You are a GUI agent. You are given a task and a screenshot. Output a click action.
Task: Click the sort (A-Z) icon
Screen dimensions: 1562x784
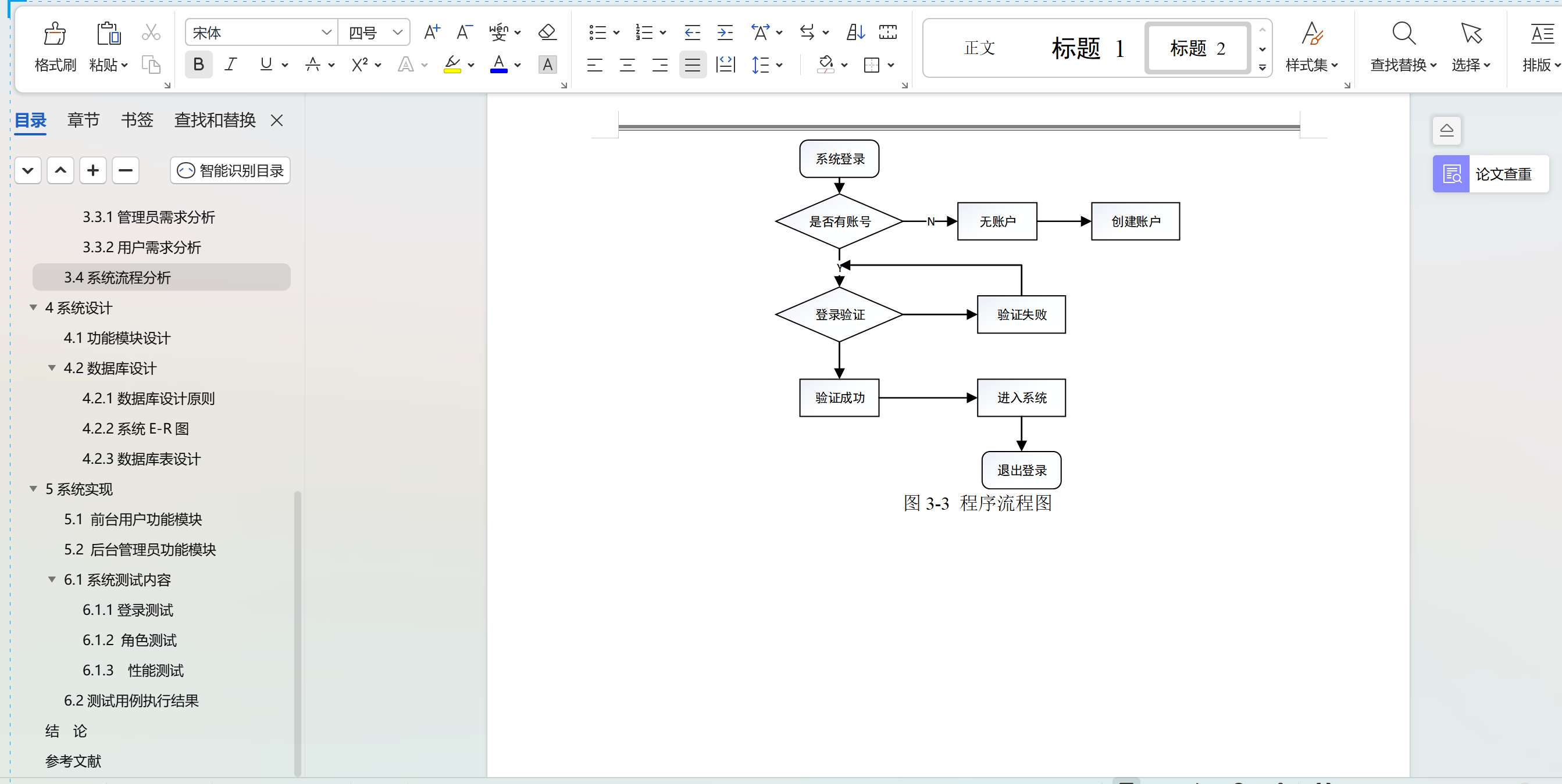click(855, 32)
